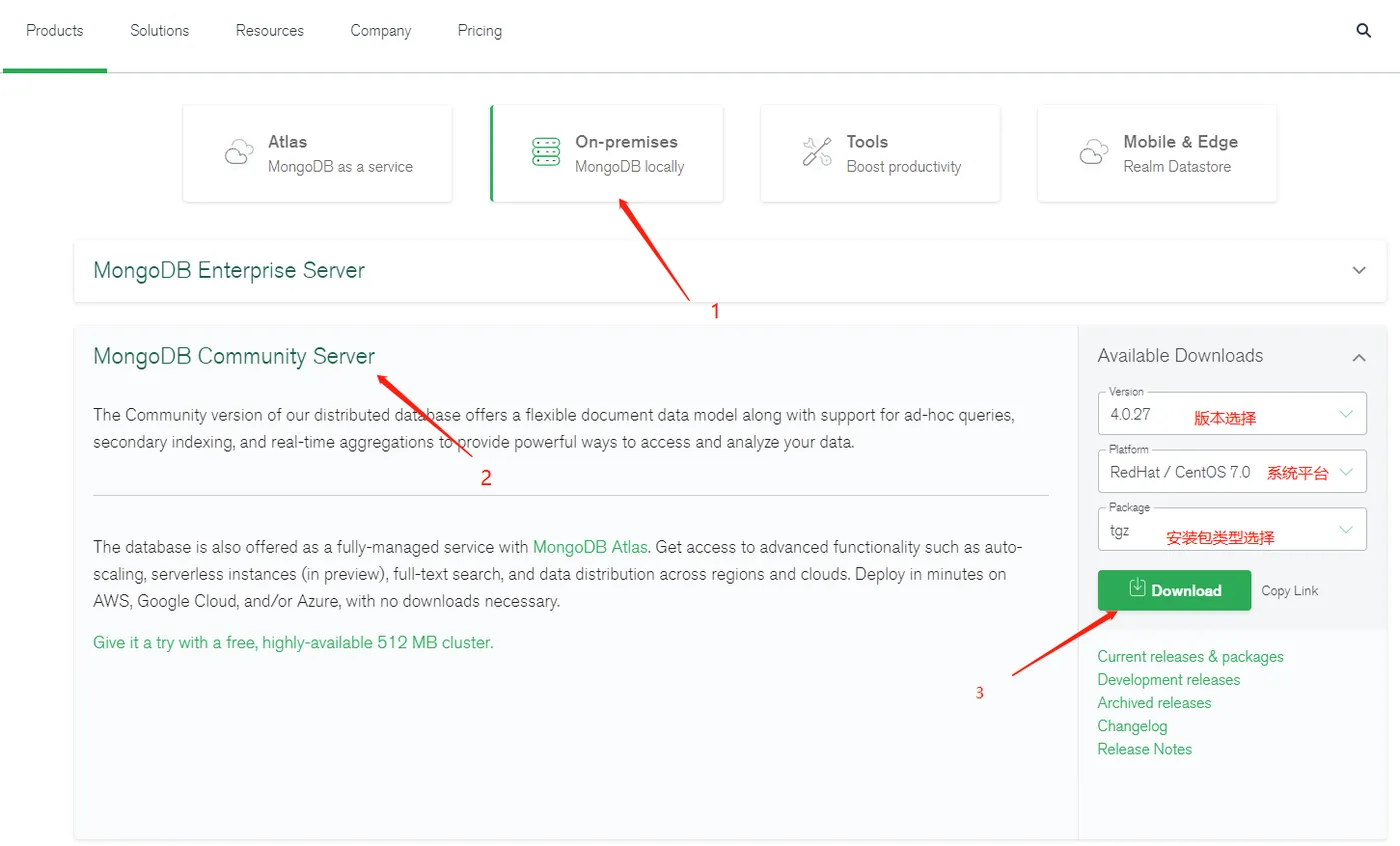1400x846 pixels.
Task: Click the Available Downloads title text
Action: click(x=1180, y=356)
